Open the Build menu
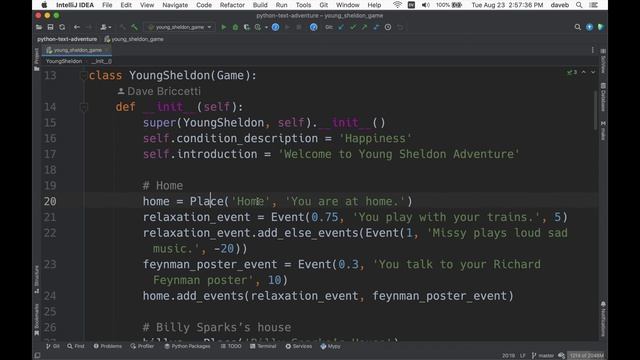This screenshot has height=360, width=640. point(260,5)
